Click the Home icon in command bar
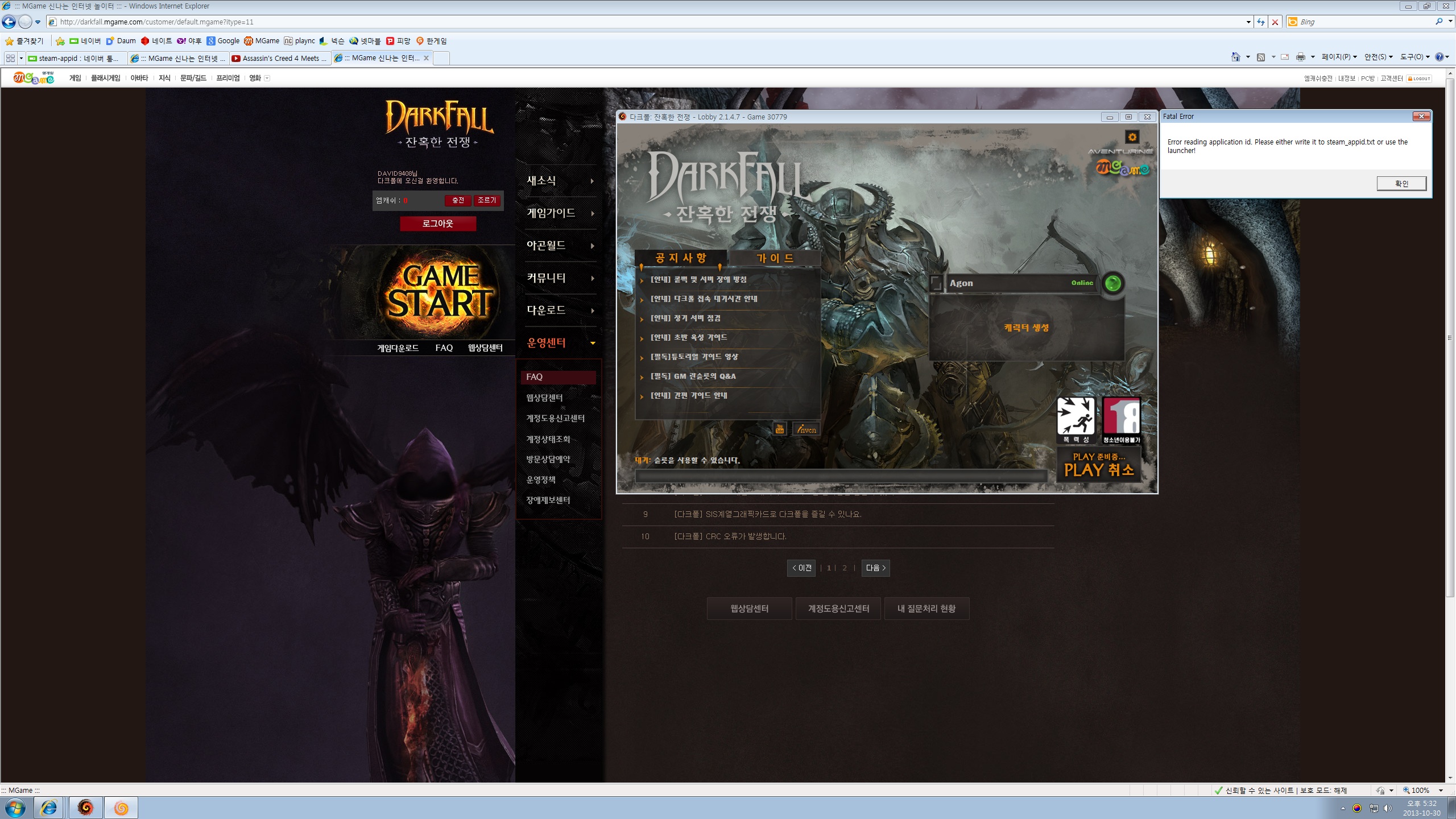This screenshot has width=1456, height=819. [1235, 57]
